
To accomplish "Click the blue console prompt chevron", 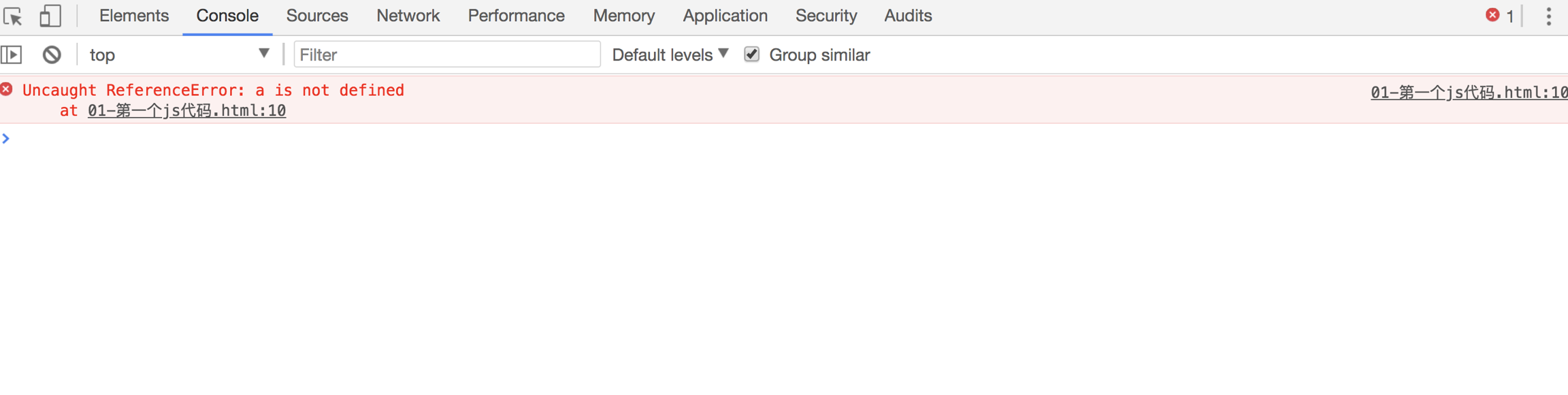I will [6, 139].
